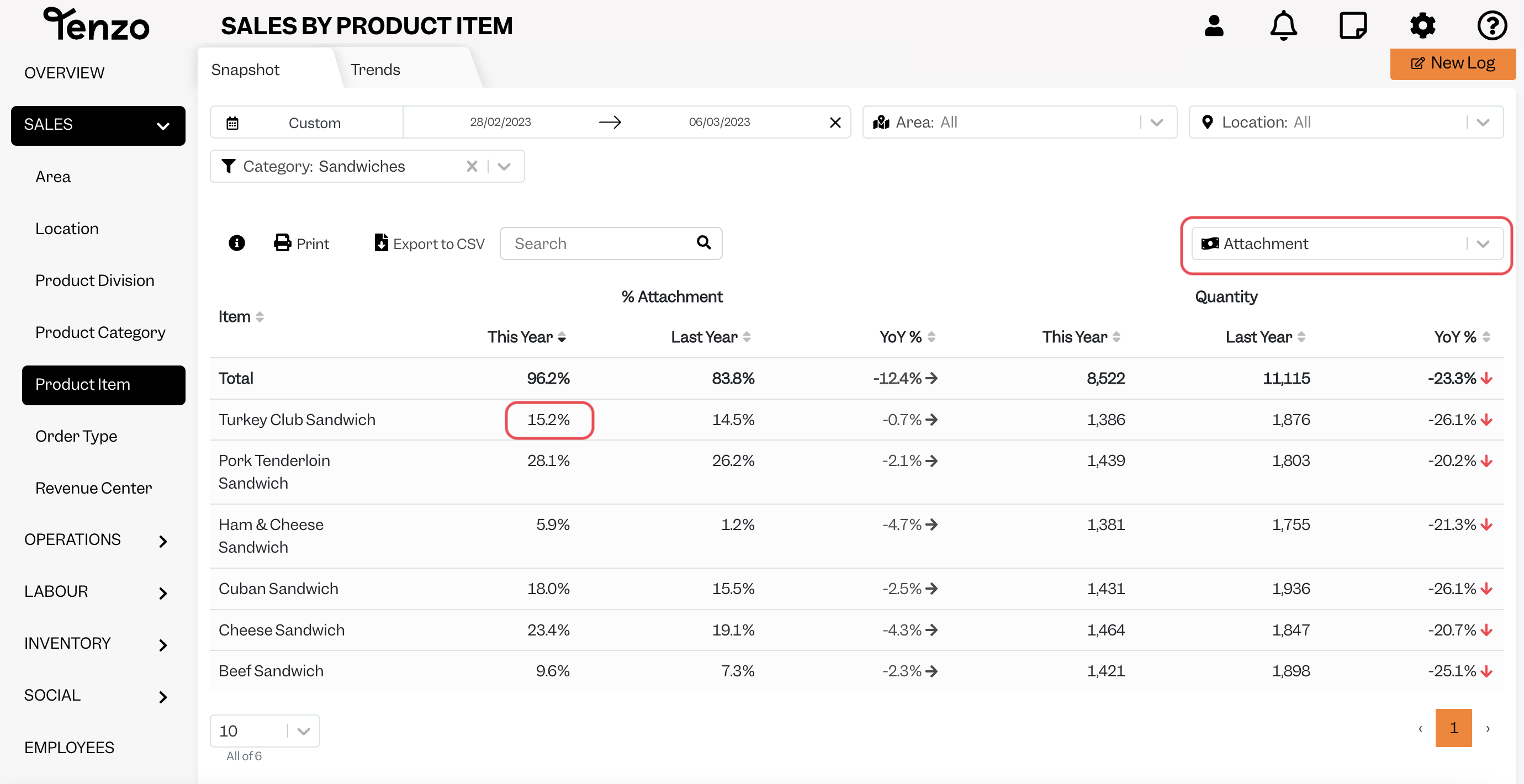Image resolution: width=1524 pixels, height=784 pixels.
Task: Switch to the Trends tab
Action: coord(375,70)
